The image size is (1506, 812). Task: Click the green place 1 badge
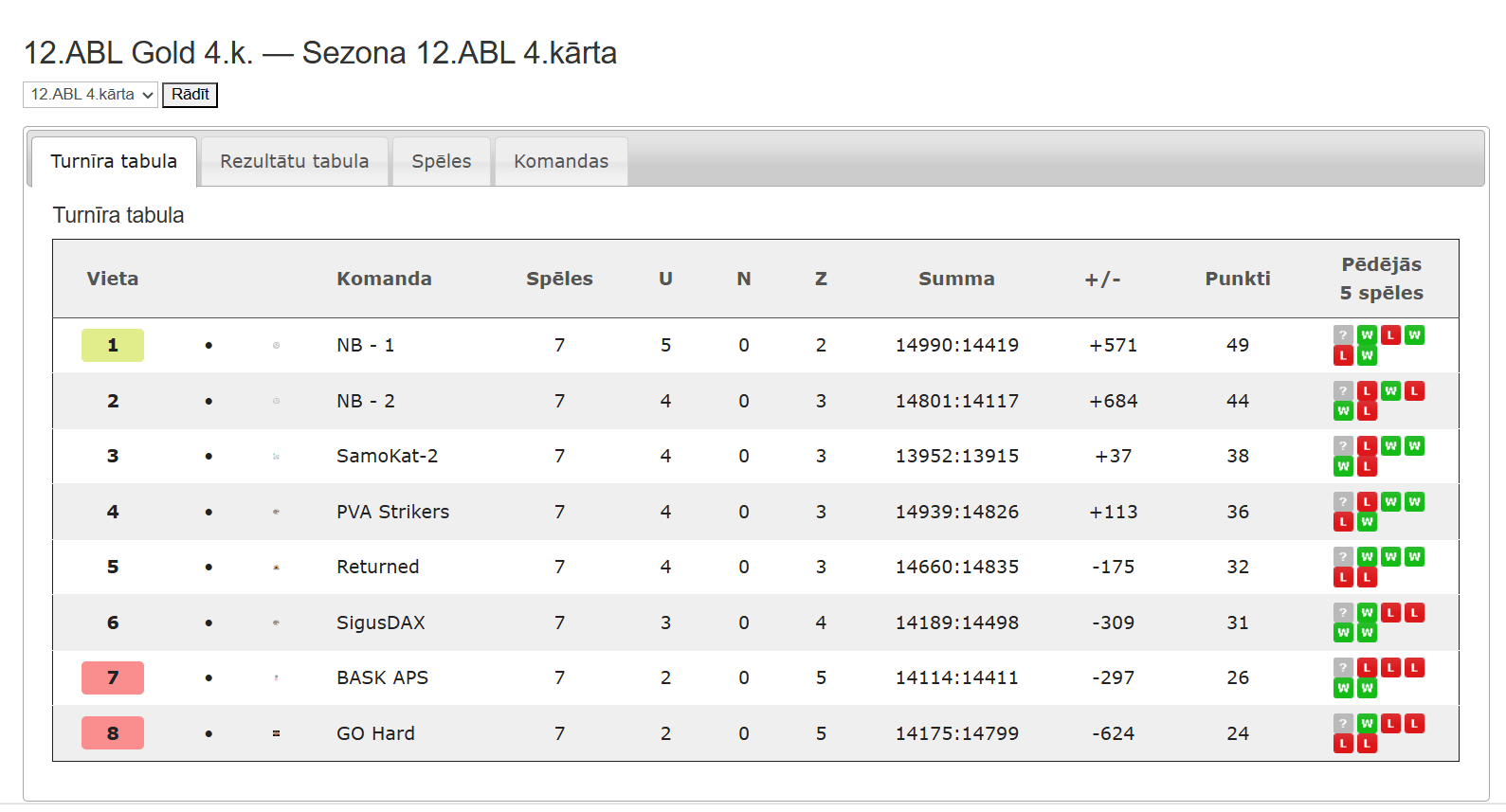(x=113, y=345)
